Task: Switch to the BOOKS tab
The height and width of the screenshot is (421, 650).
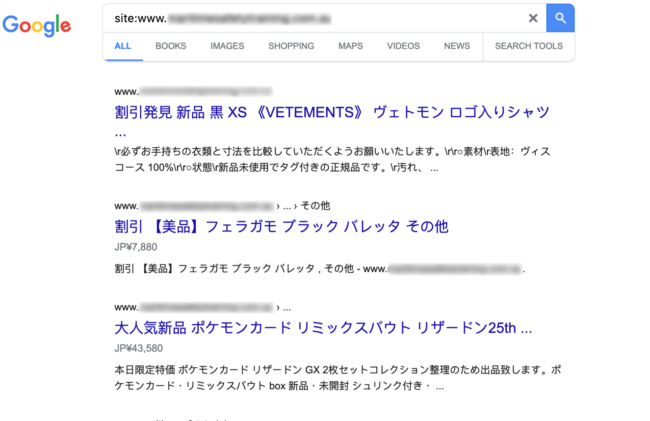Action: pyautogui.click(x=171, y=46)
